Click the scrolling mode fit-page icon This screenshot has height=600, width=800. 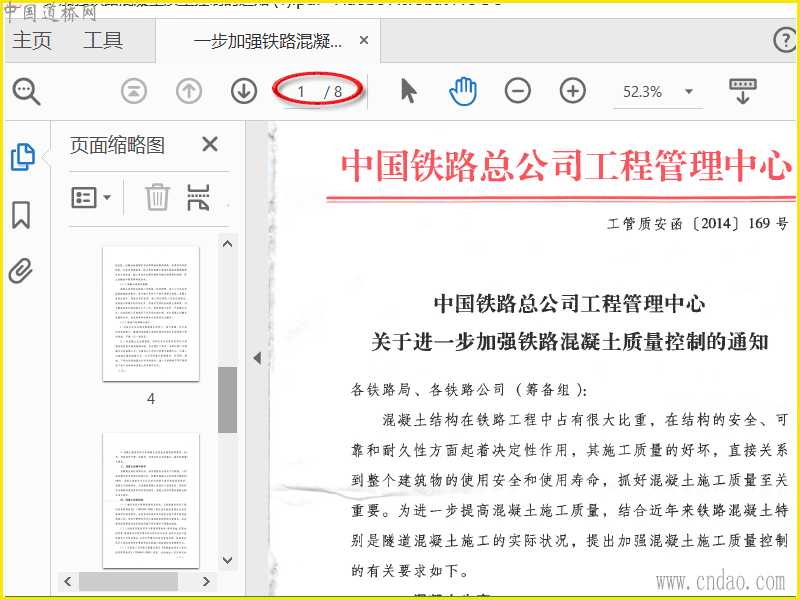click(x=742, y=91)
